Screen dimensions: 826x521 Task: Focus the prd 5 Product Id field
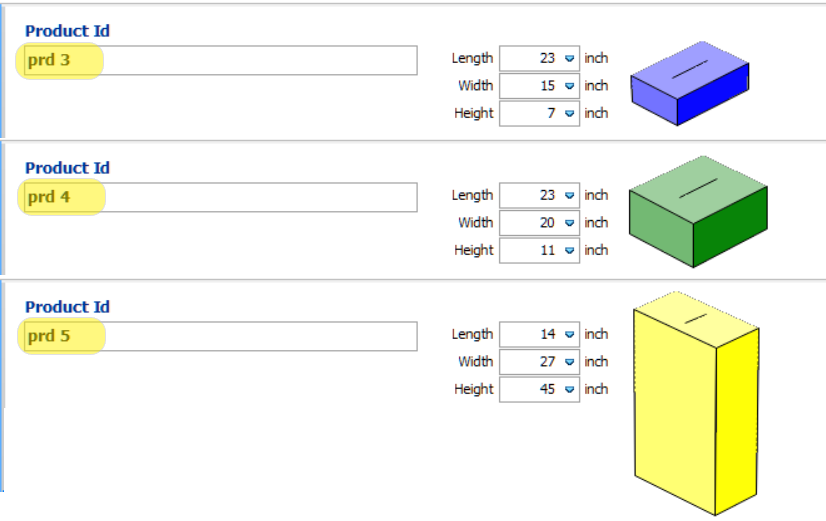coord(221,336)
